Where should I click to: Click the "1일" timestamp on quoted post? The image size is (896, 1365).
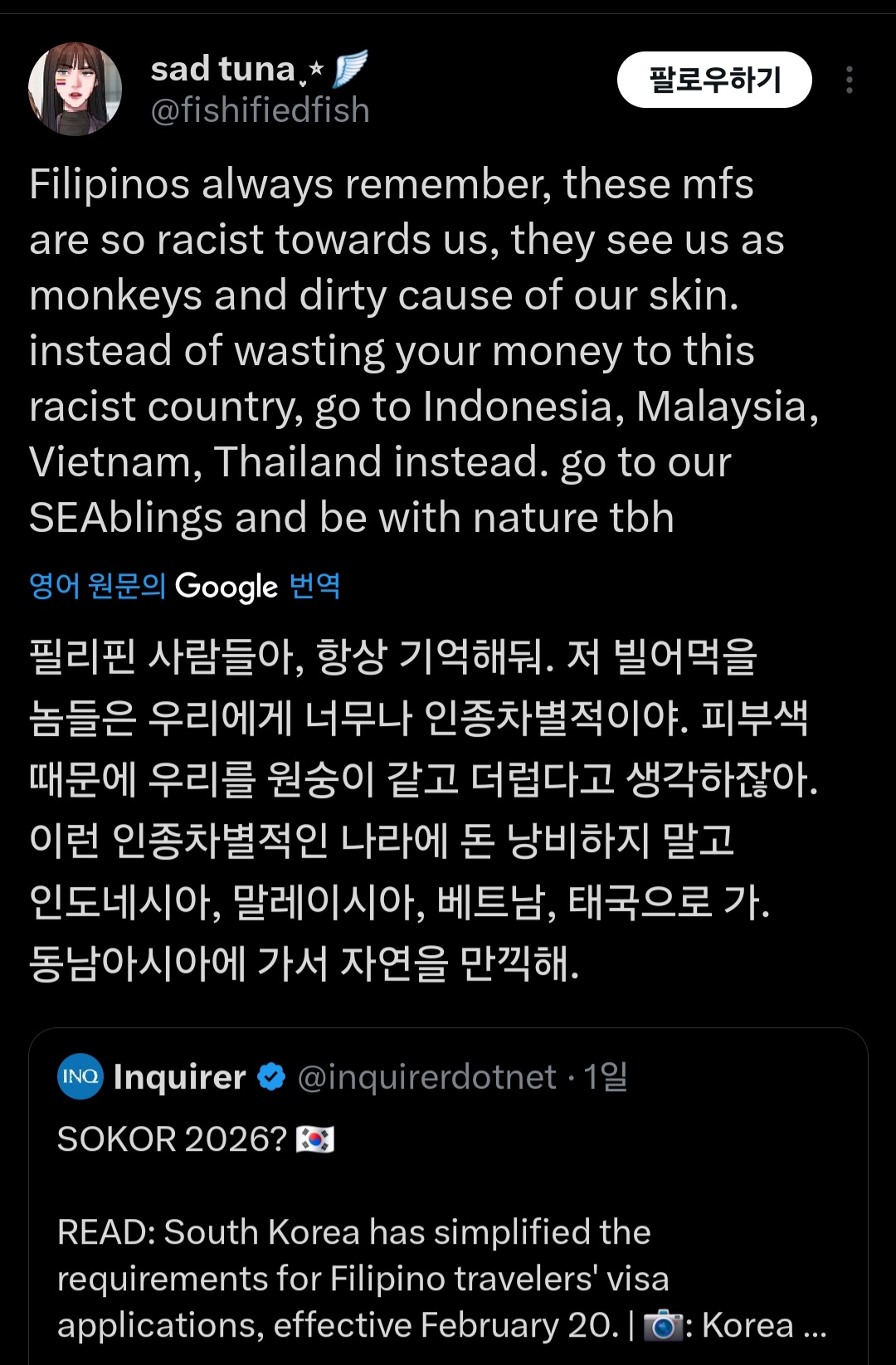606,1077
